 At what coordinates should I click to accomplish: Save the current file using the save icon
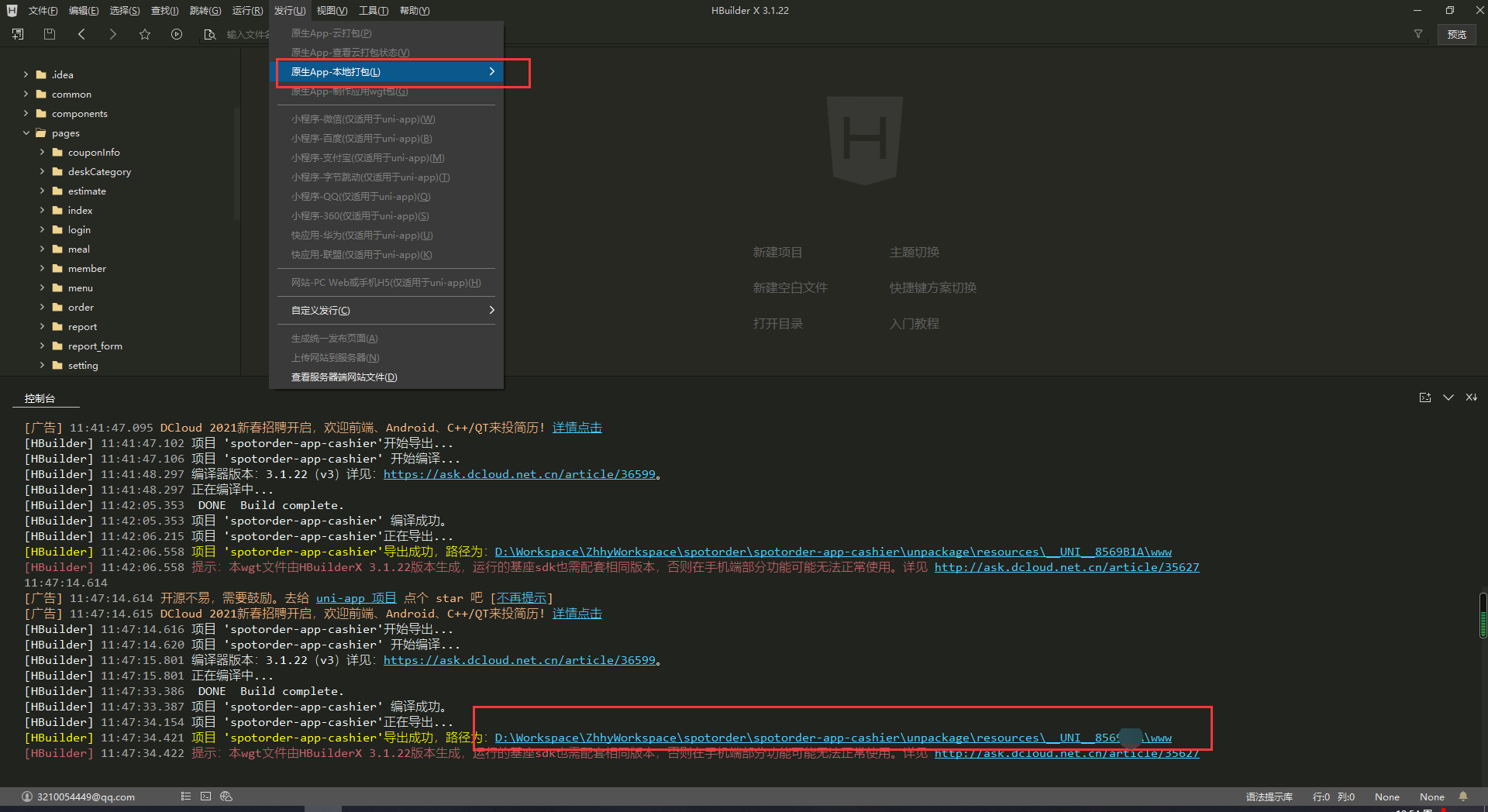click(49, 34)
